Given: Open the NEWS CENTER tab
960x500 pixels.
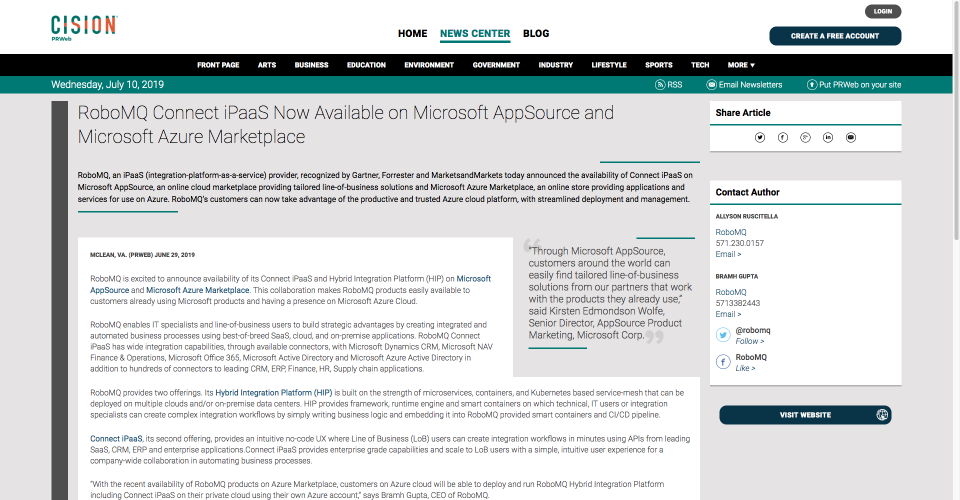Looking at the screenshot, I should (474, 34).
